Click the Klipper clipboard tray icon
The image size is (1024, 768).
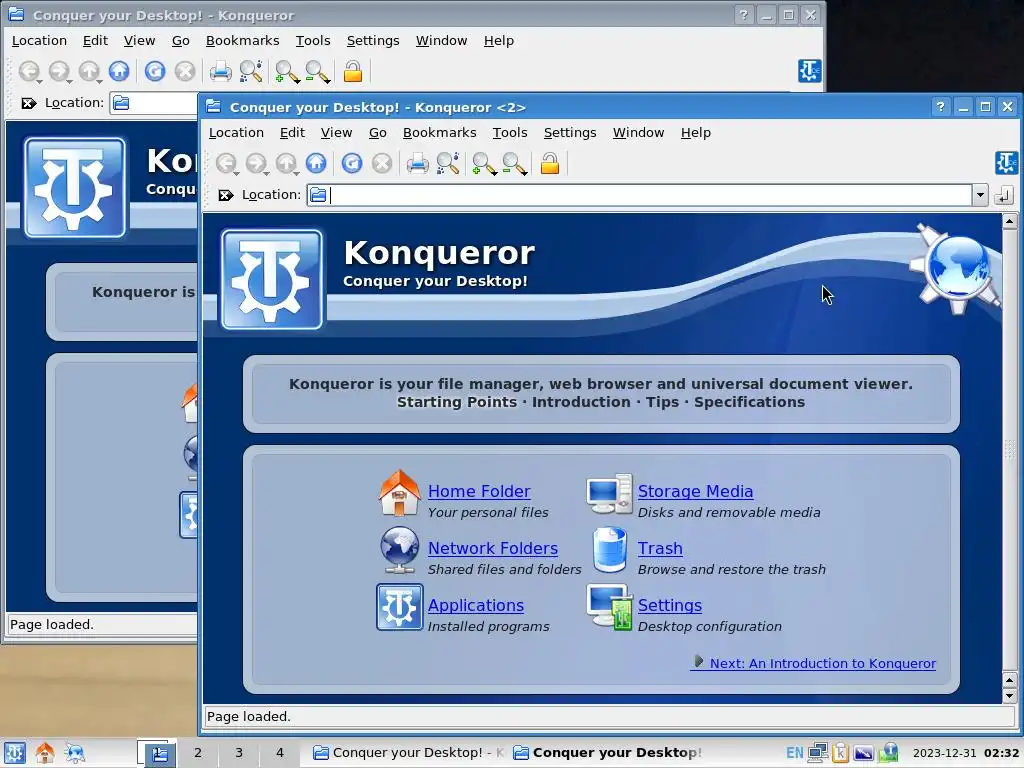(840, 753)
